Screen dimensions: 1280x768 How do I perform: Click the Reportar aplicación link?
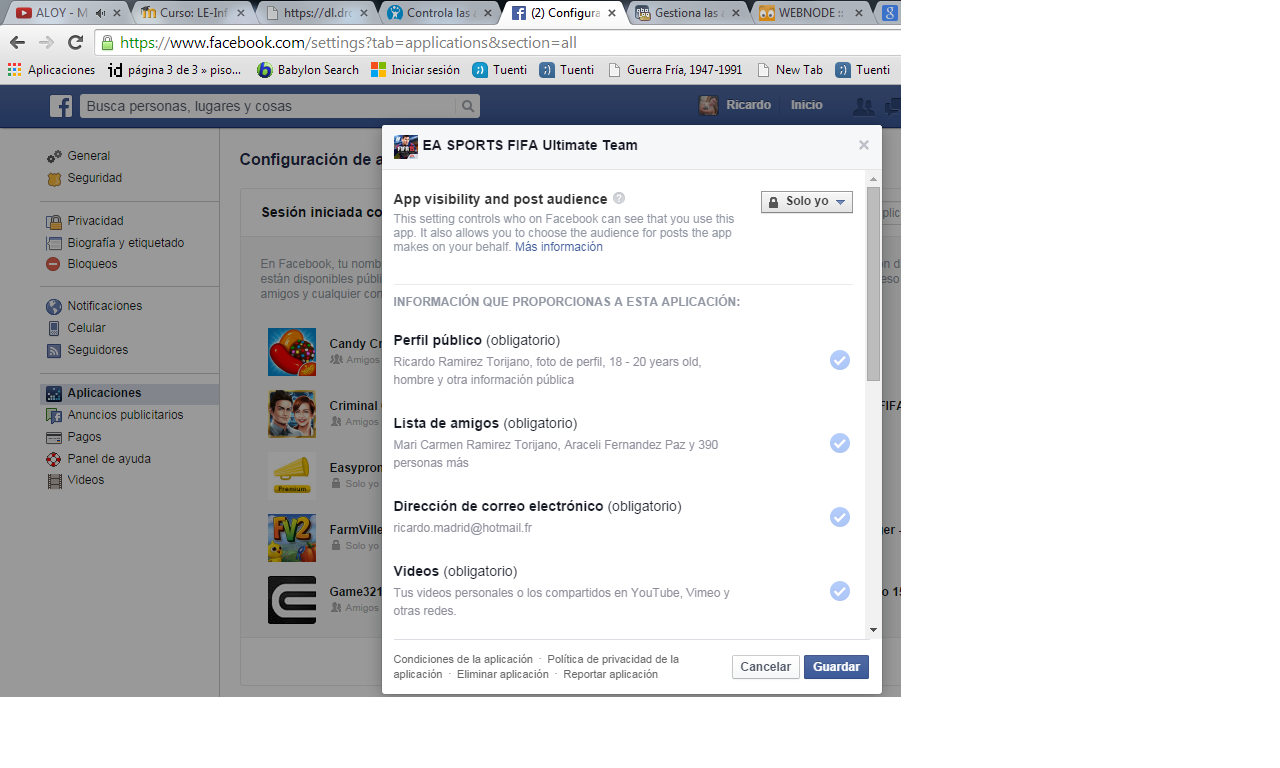(611, 674)
